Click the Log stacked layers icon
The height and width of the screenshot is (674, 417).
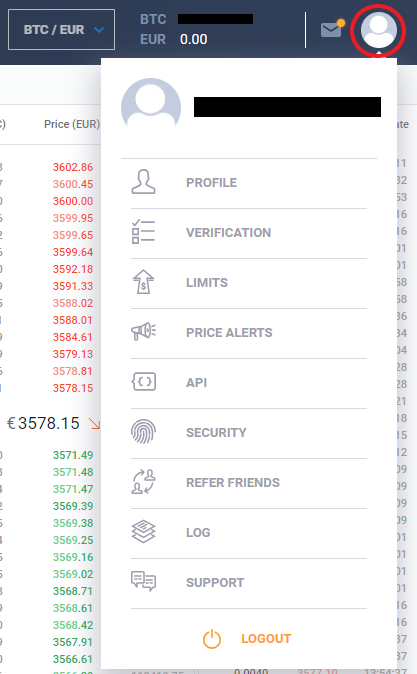[x=144, y=532]
